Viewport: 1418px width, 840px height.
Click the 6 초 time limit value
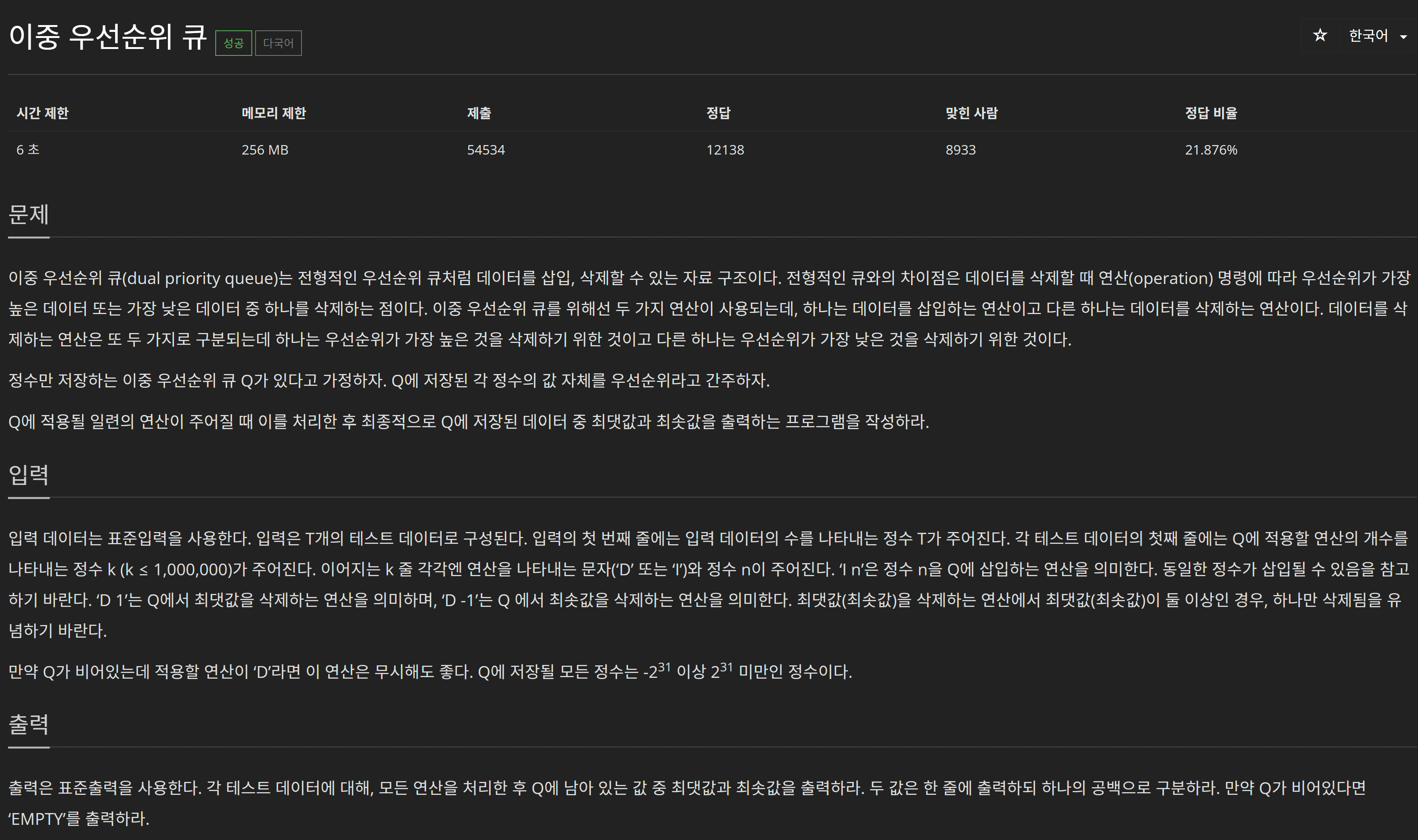point(28,150)
